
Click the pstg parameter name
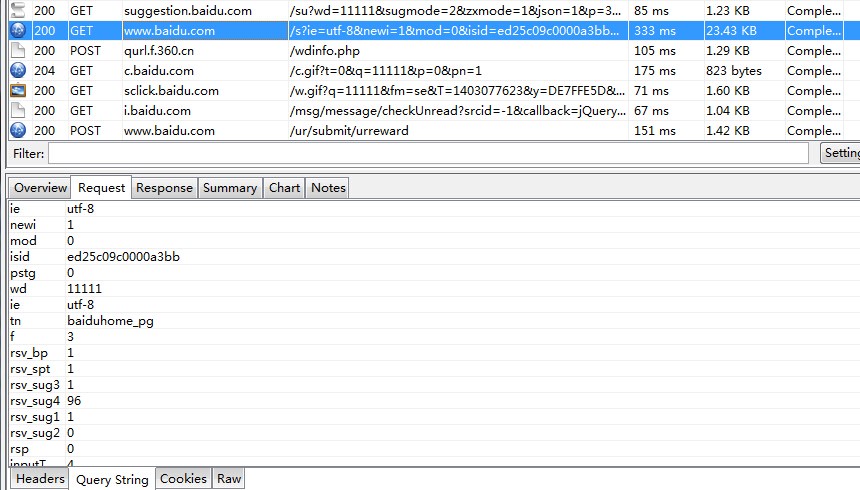(x=22, y=273)
